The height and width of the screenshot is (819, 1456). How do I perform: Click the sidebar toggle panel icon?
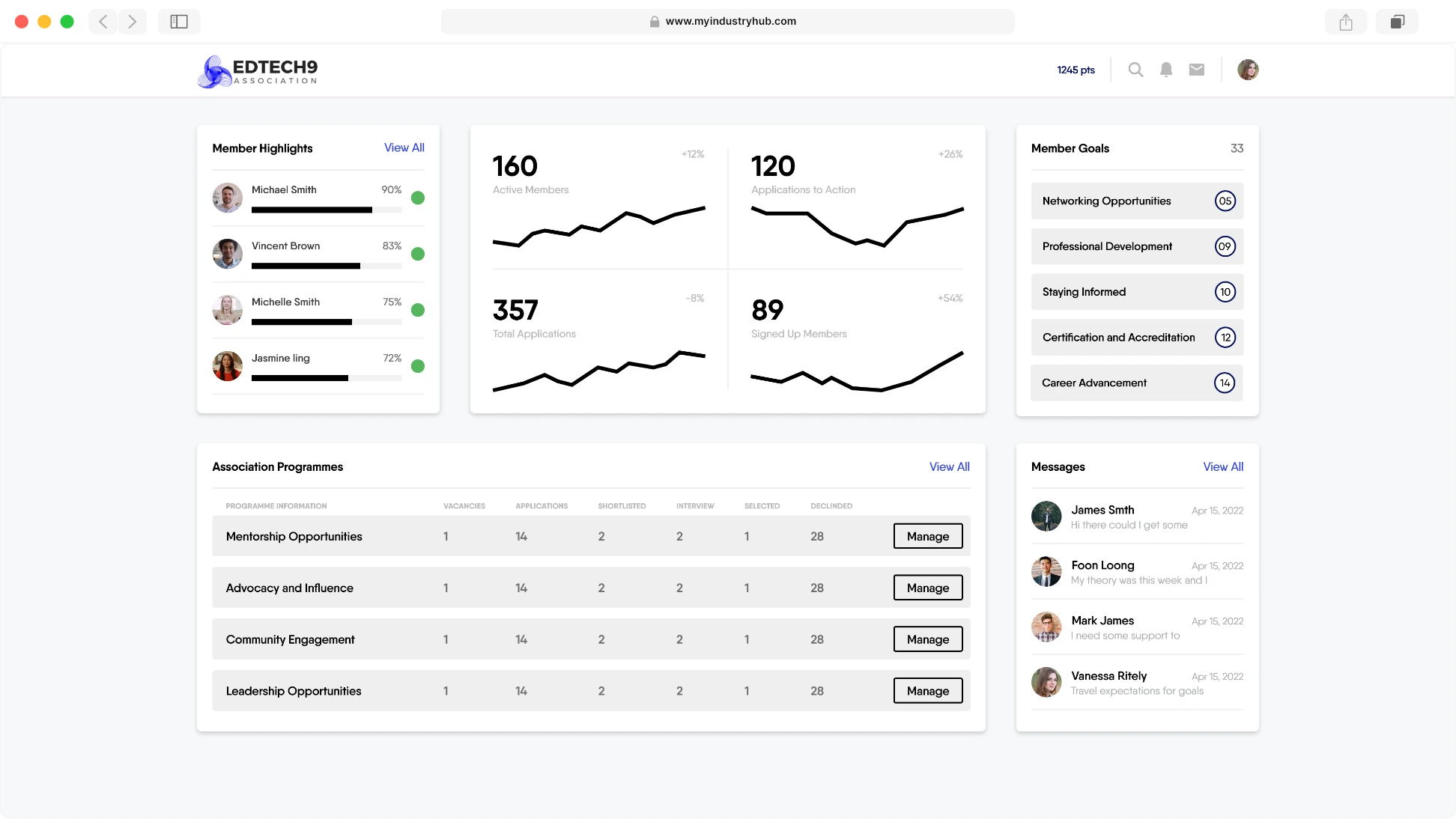pyautogui.click(x=179, y=21)
